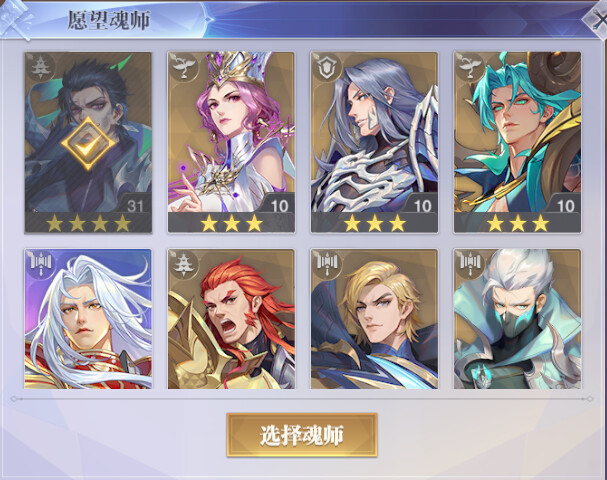Click class icon on red-haired card
Viewport: 607px width, 480px height.
coord(182,264)
